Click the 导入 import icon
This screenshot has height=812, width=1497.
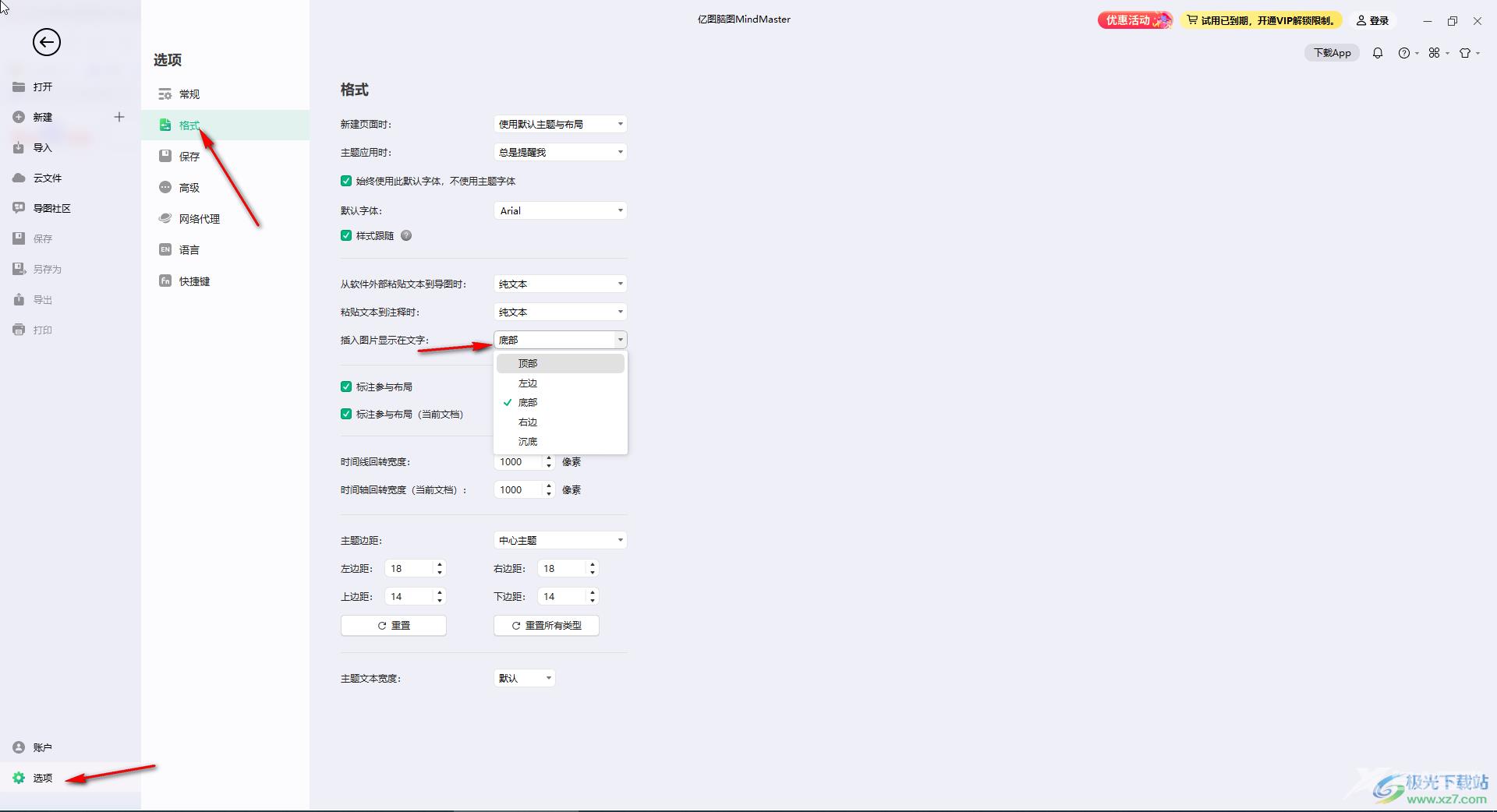pos(19,147)
